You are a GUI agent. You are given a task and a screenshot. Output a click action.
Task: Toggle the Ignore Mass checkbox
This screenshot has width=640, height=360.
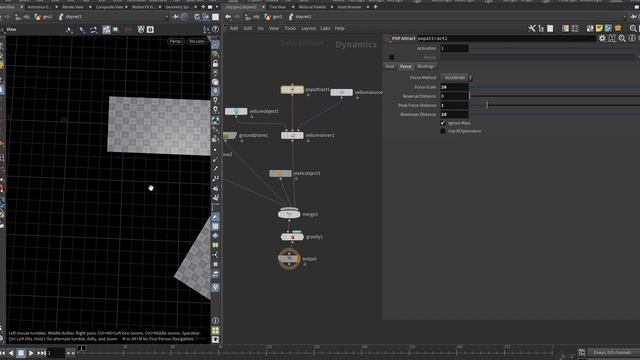pyautogui.click(x=443, y=123)
